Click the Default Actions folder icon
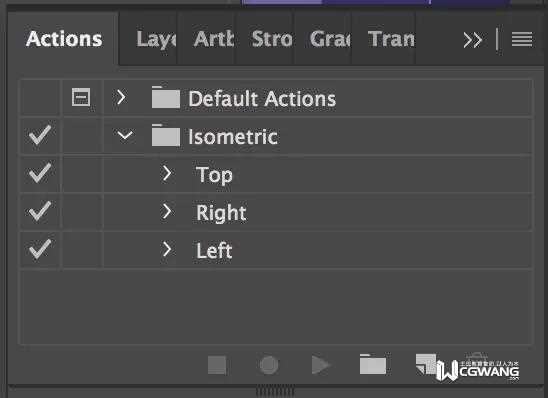The width and height of the screenshot is (548, 398). click(x=166, y=97)
